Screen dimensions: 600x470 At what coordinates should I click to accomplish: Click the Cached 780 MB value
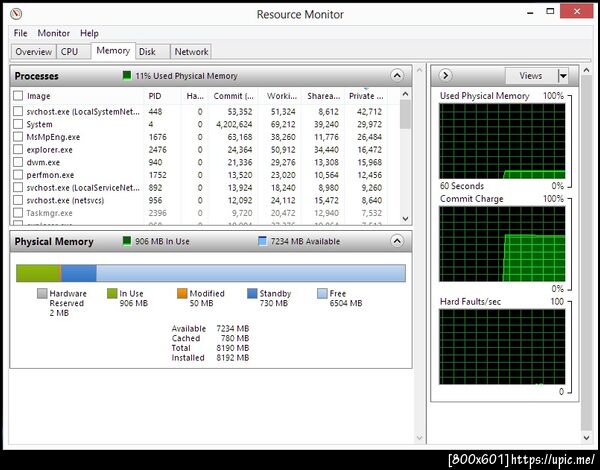tap(235, 338)
